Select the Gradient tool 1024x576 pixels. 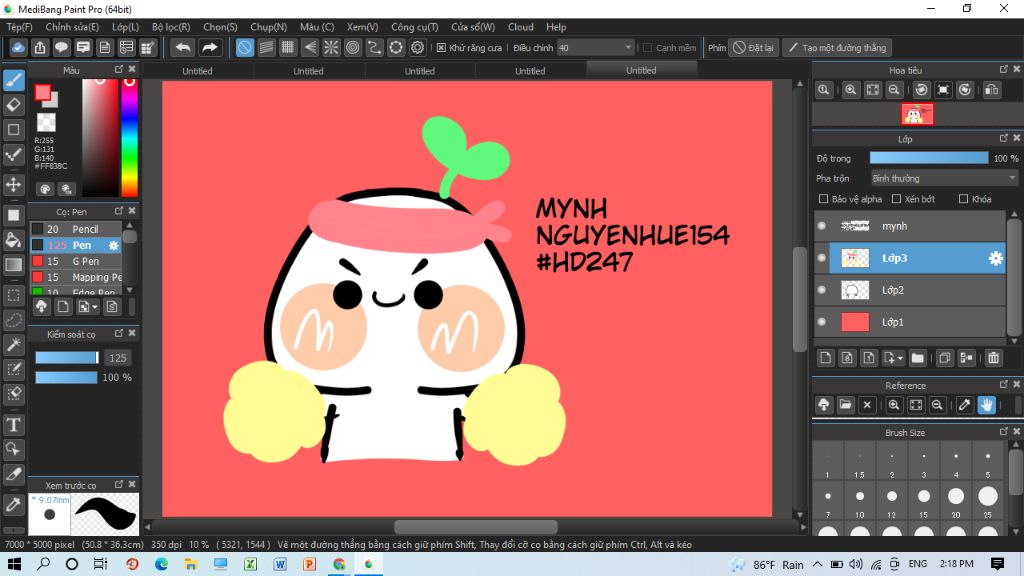click(14, 265)
